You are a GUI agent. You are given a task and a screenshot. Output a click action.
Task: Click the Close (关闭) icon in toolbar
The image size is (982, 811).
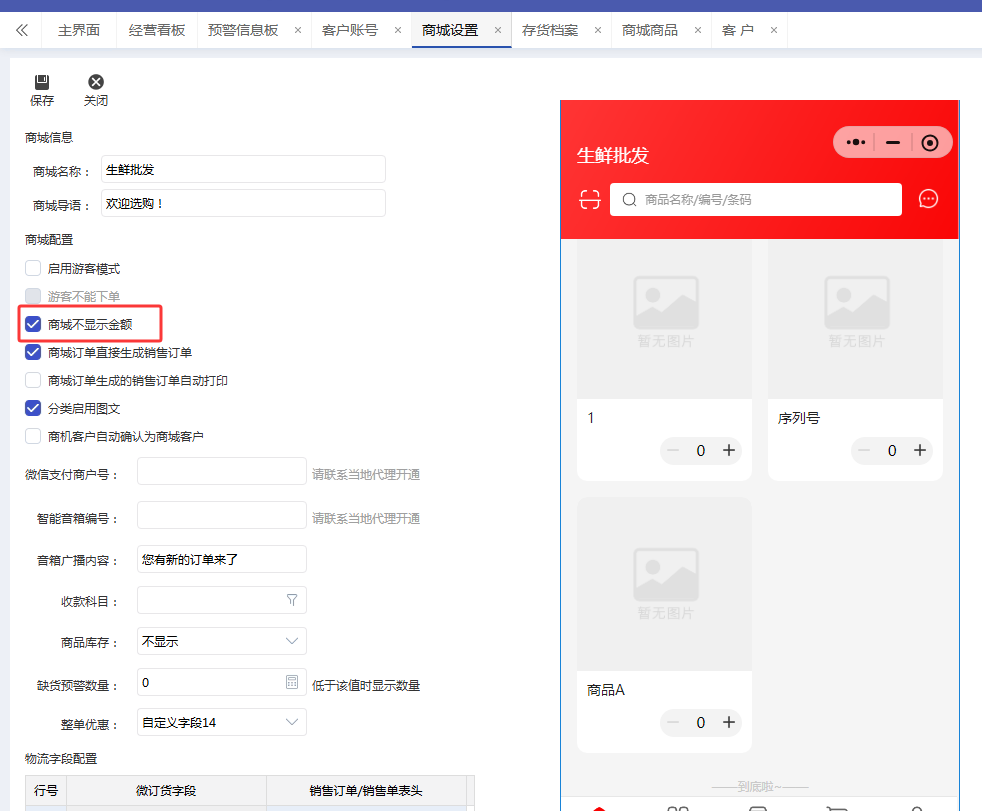click(x=96, y=83)
